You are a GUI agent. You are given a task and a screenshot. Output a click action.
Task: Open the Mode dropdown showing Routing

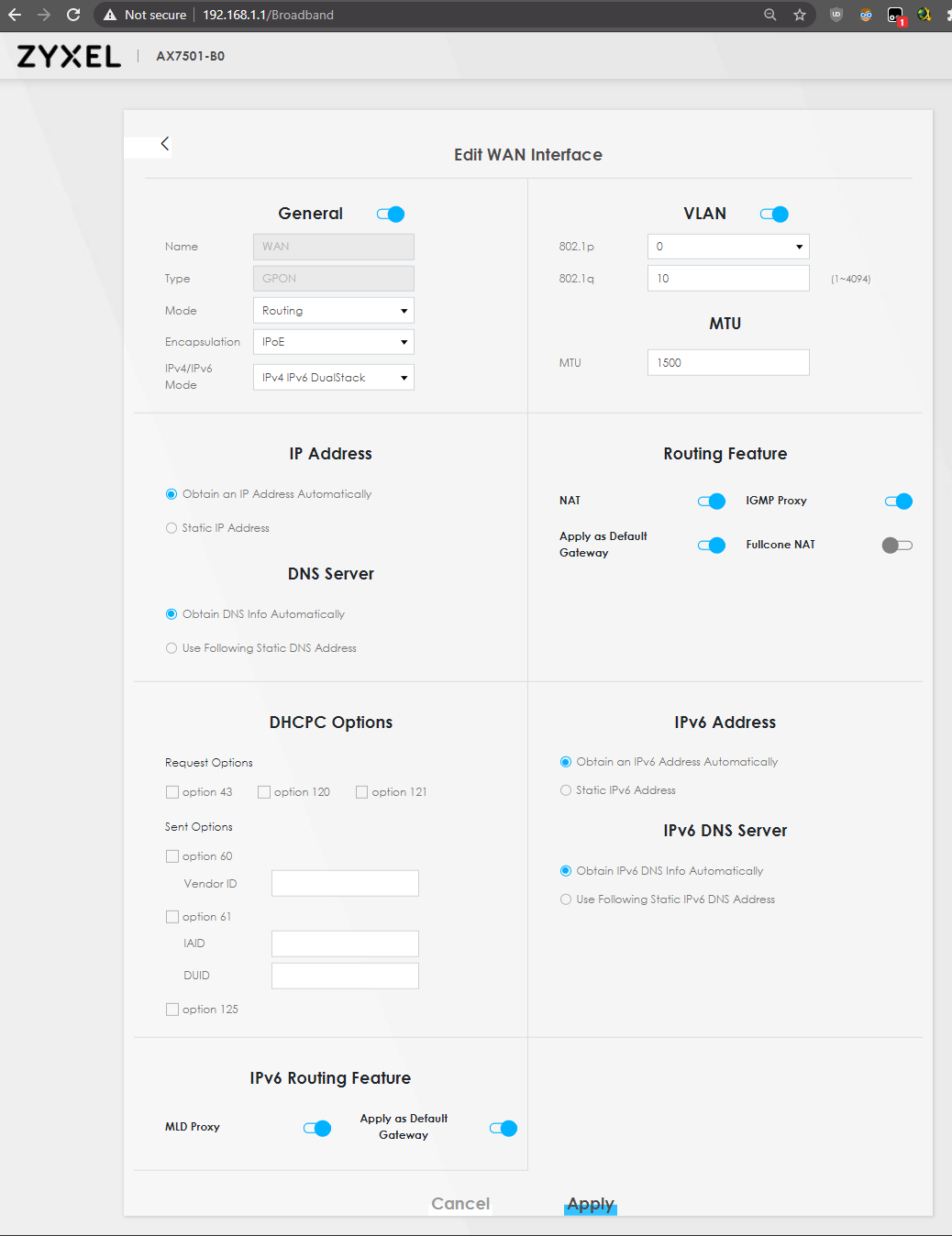tap(333, 311)
